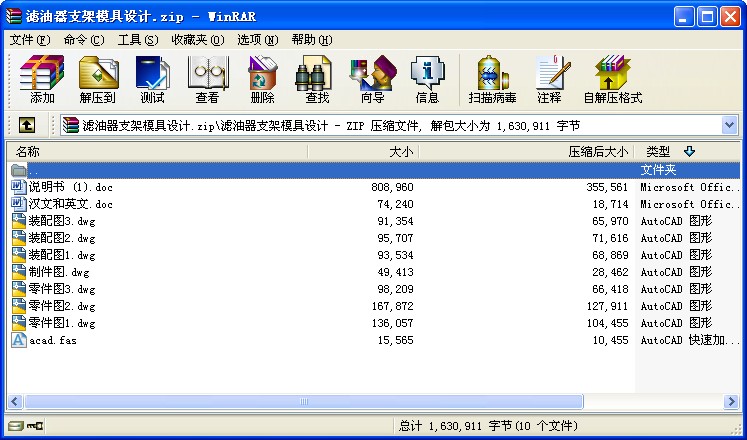747x440 pixels.
Task: Open the 收藏夹(O) menu
Action: (198, 40)
